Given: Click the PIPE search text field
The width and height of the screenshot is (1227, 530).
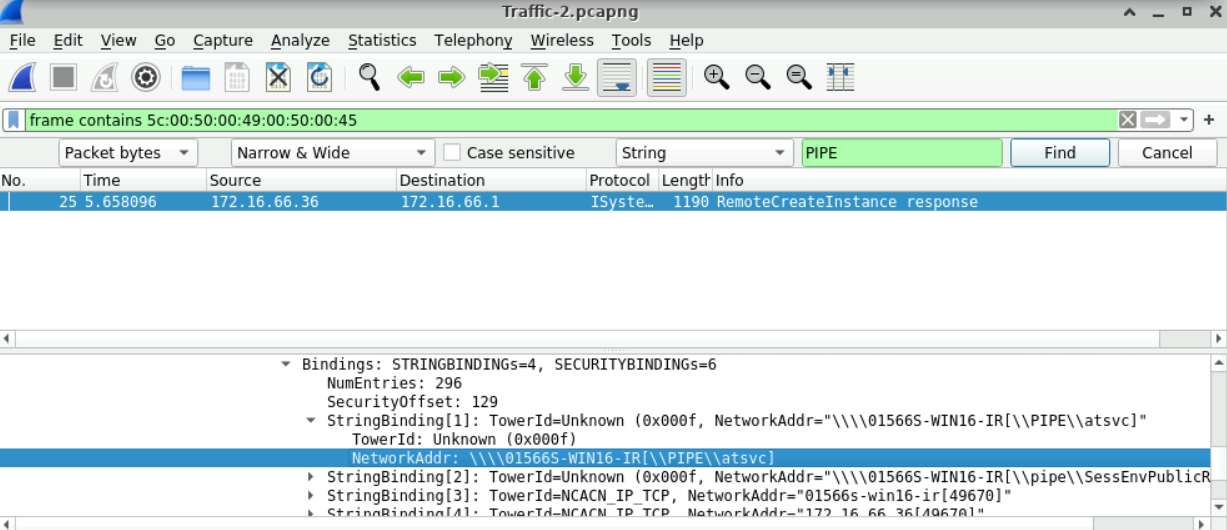Looking at the screenshot, I should tap(902, 153).
